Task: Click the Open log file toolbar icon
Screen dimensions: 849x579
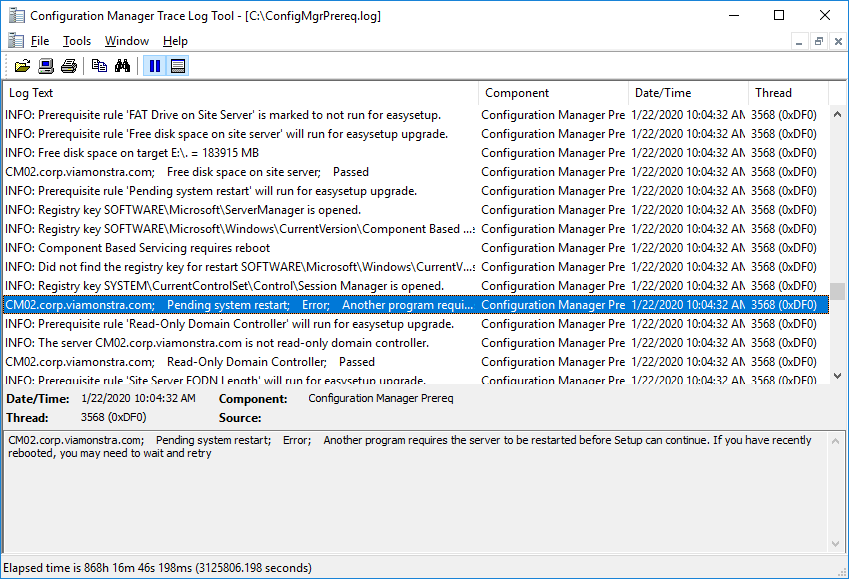Action: [22, 66]
